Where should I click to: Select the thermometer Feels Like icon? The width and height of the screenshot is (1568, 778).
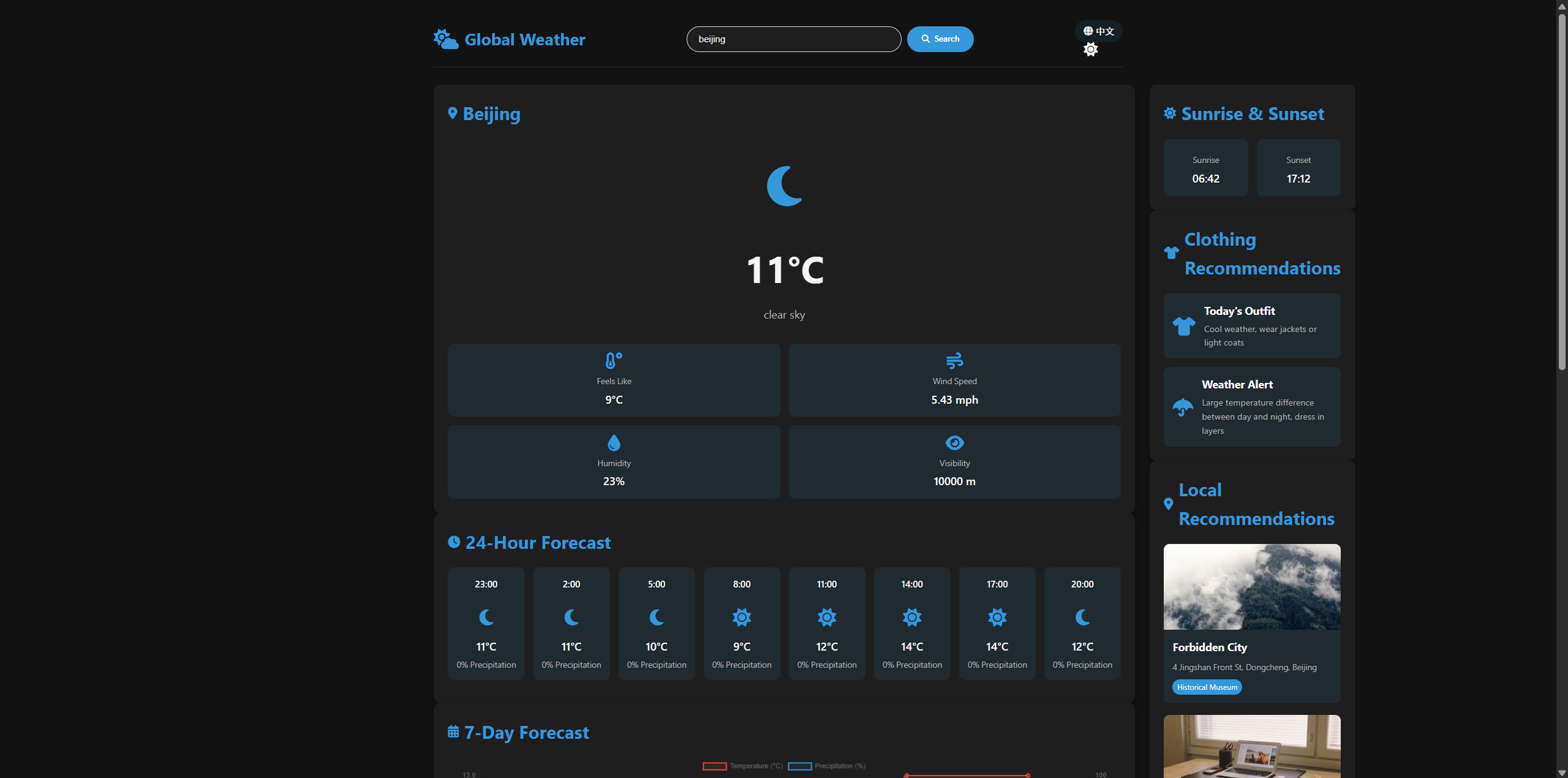pos(613,360)
